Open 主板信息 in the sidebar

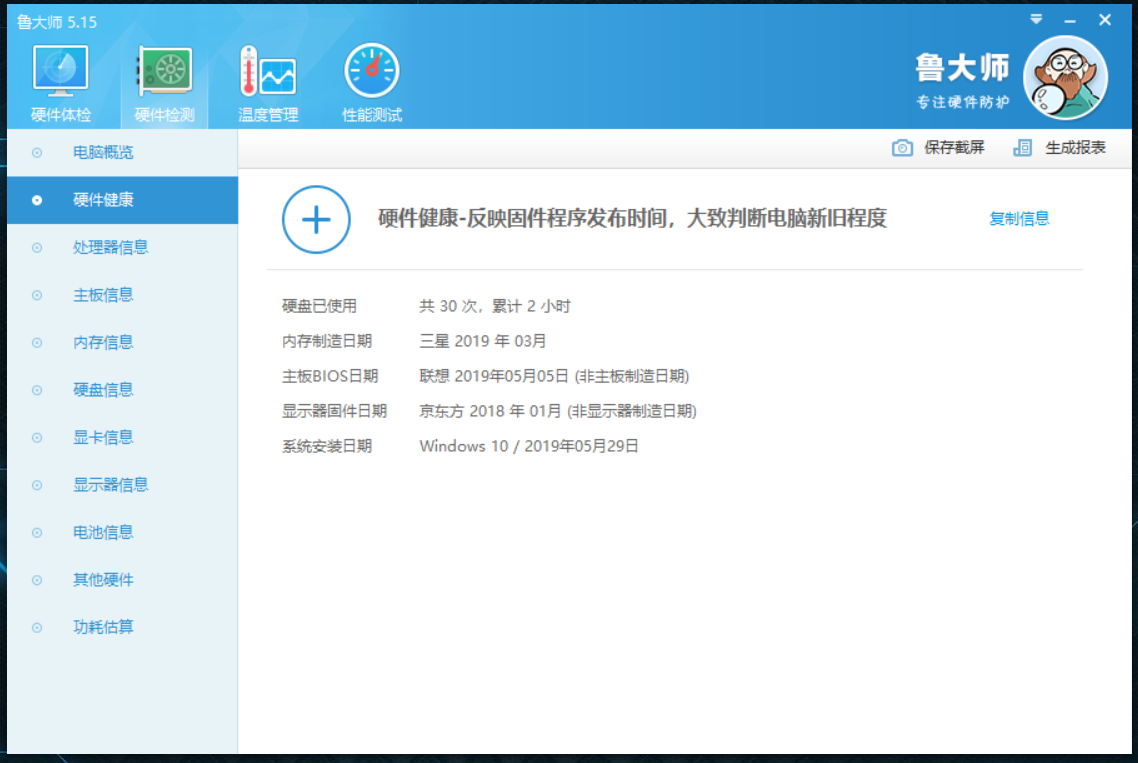coord(123,295)
